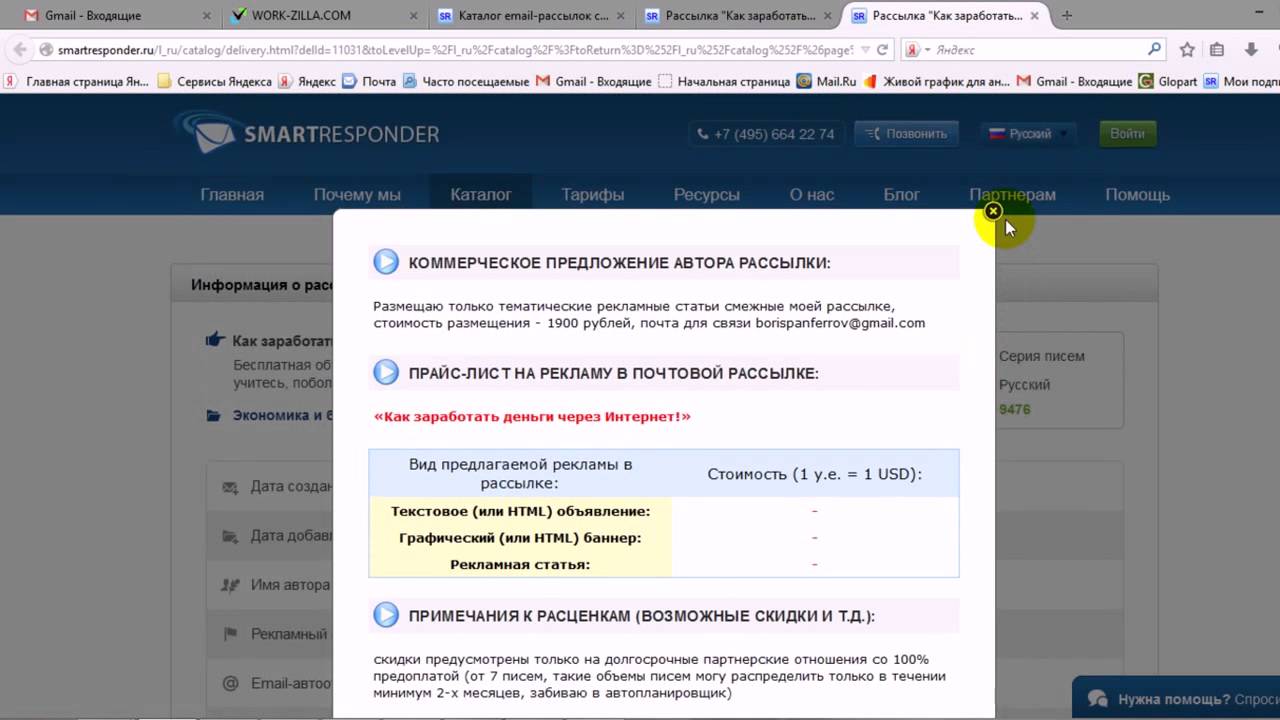Click Экономика category link behind popup
Viewport: 1280px width, 720px height.
(x=283, y=415)
